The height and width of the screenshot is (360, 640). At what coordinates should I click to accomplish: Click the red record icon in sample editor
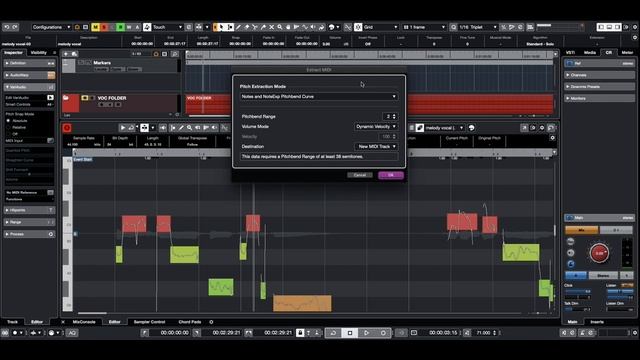(x=67, y=128)
